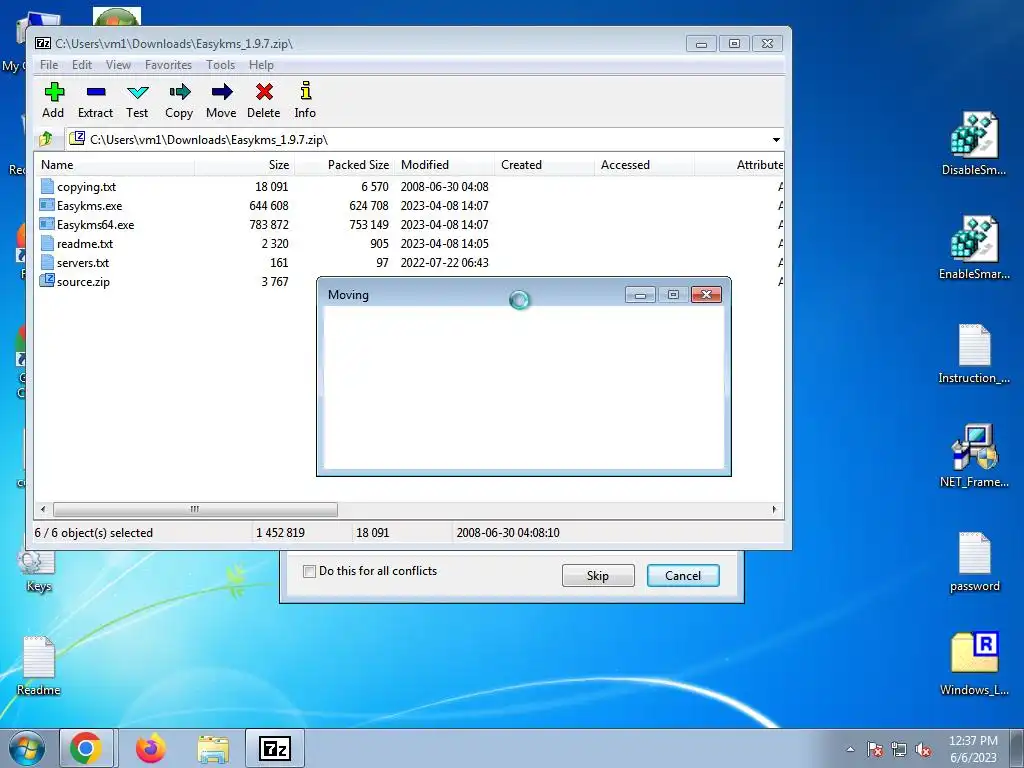Screen dimensions: 1024x768
Task: Sort by the Packed Size column
Action: click(345, 165)
